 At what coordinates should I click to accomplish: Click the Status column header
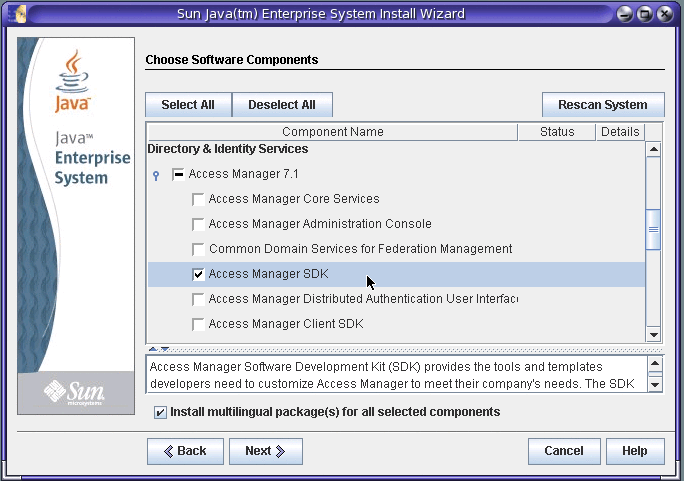point(557,132)
